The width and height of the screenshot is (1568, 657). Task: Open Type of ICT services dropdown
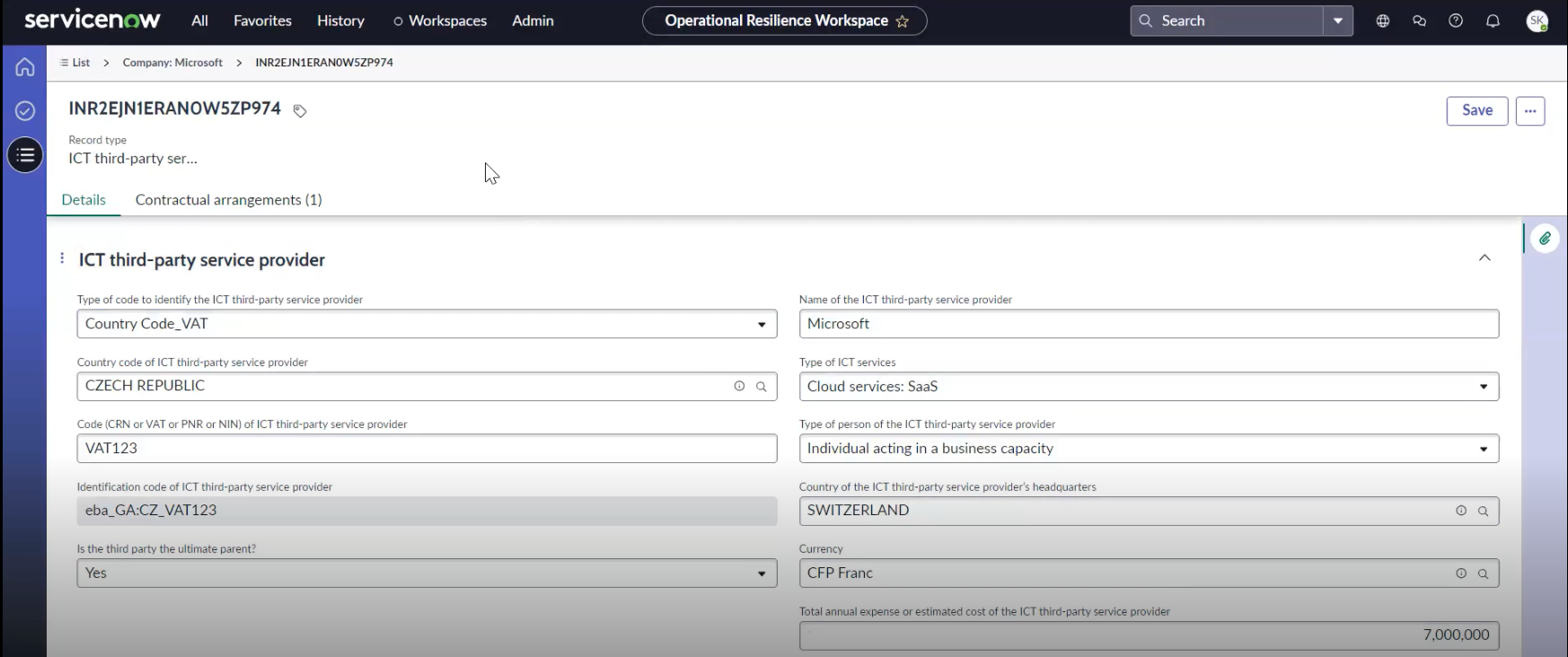coord(1149,387)
